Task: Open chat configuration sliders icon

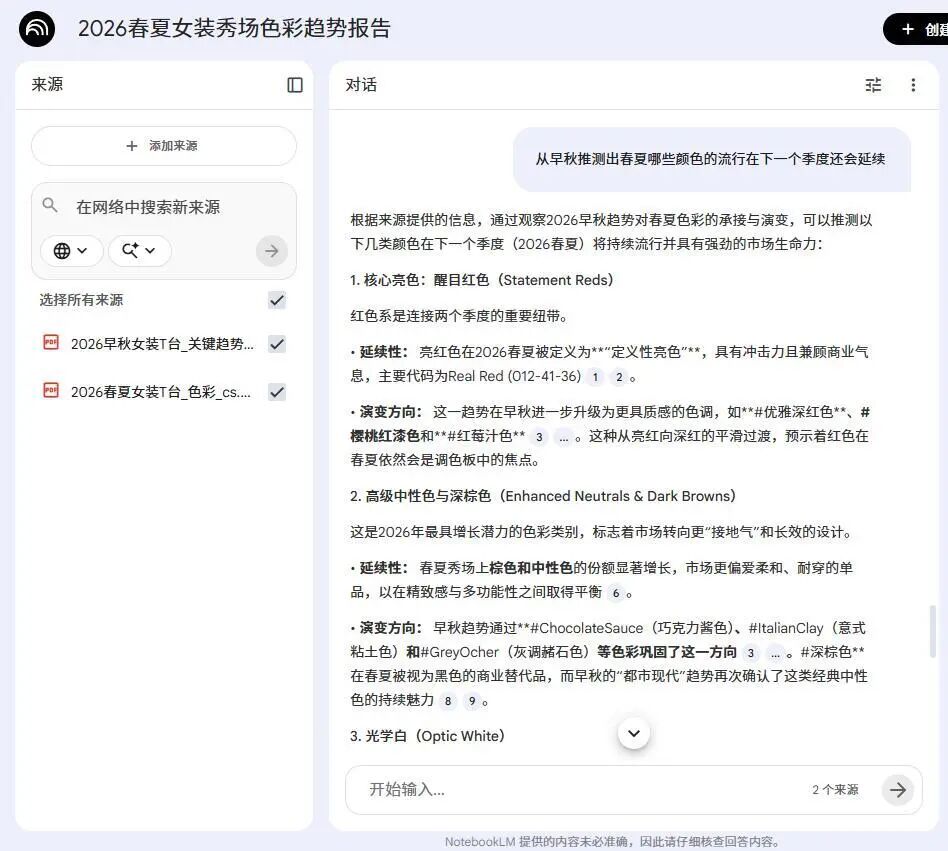Action: pos(873,85)
